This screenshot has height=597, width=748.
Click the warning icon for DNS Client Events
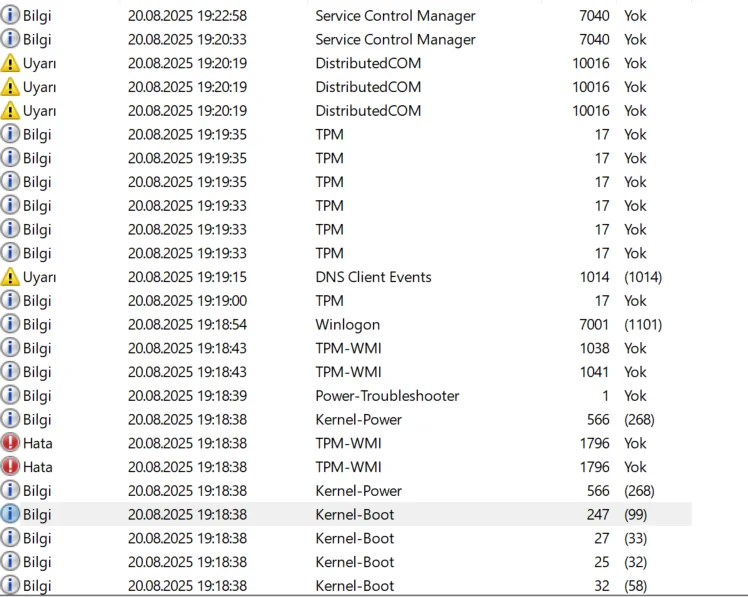(10, 277)
